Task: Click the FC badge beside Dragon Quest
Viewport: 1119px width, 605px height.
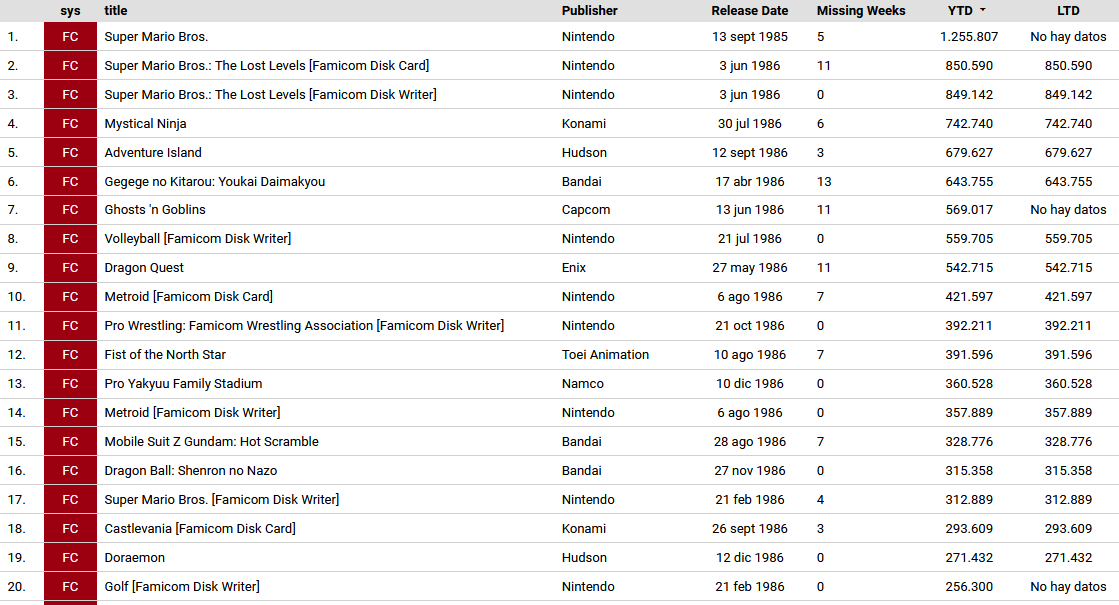Action: click(70, 268)
